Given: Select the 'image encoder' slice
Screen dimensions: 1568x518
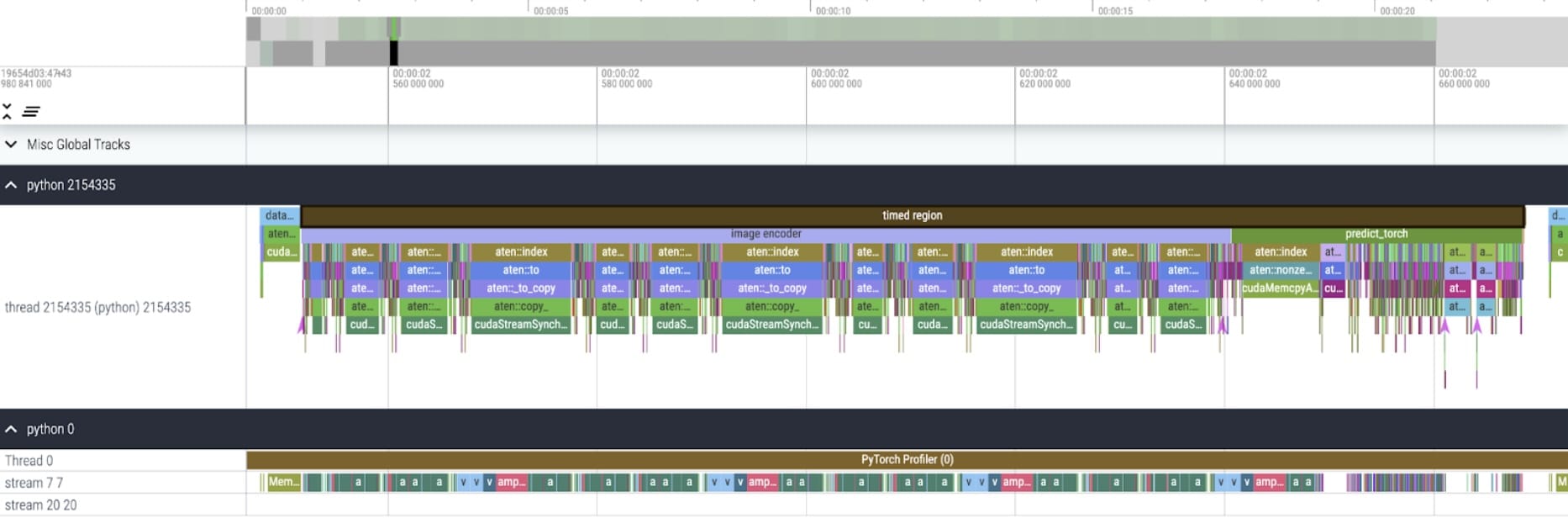Looking at the screenshot, I should pyautogui.click(x=766, y=234).
